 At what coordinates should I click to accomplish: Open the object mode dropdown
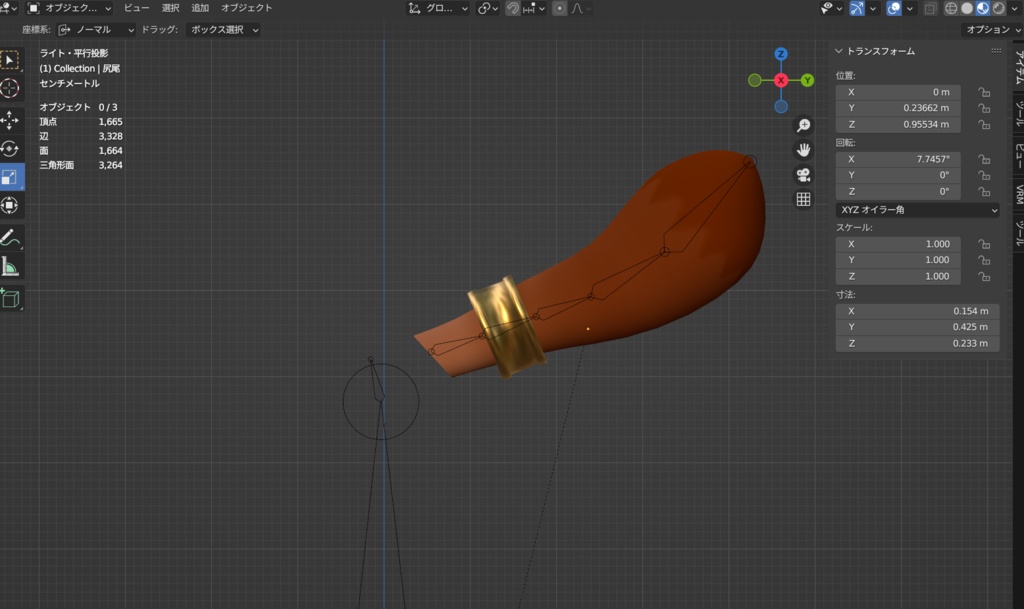point(69,8)
